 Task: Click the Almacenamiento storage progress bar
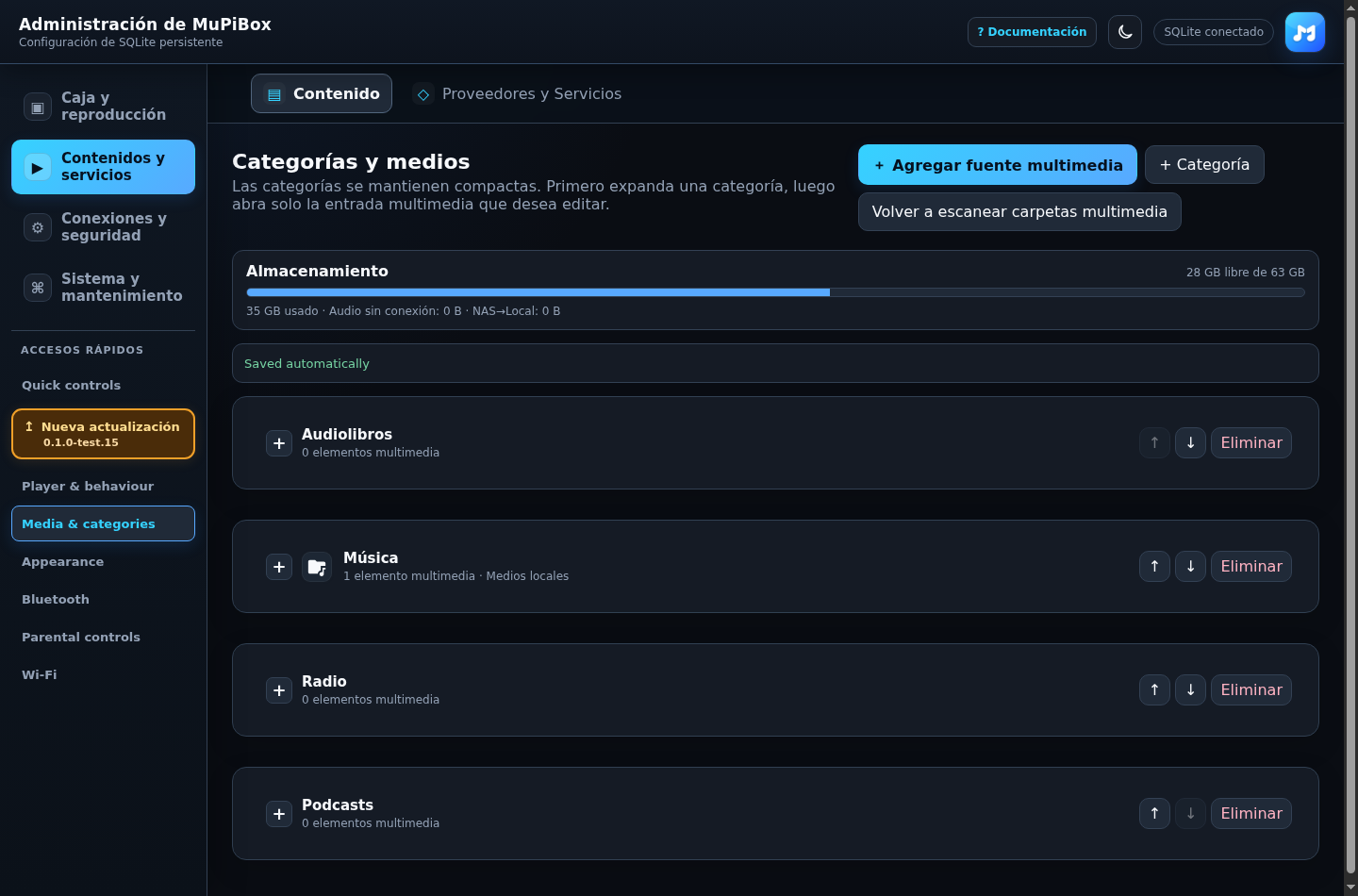(775, 292)
